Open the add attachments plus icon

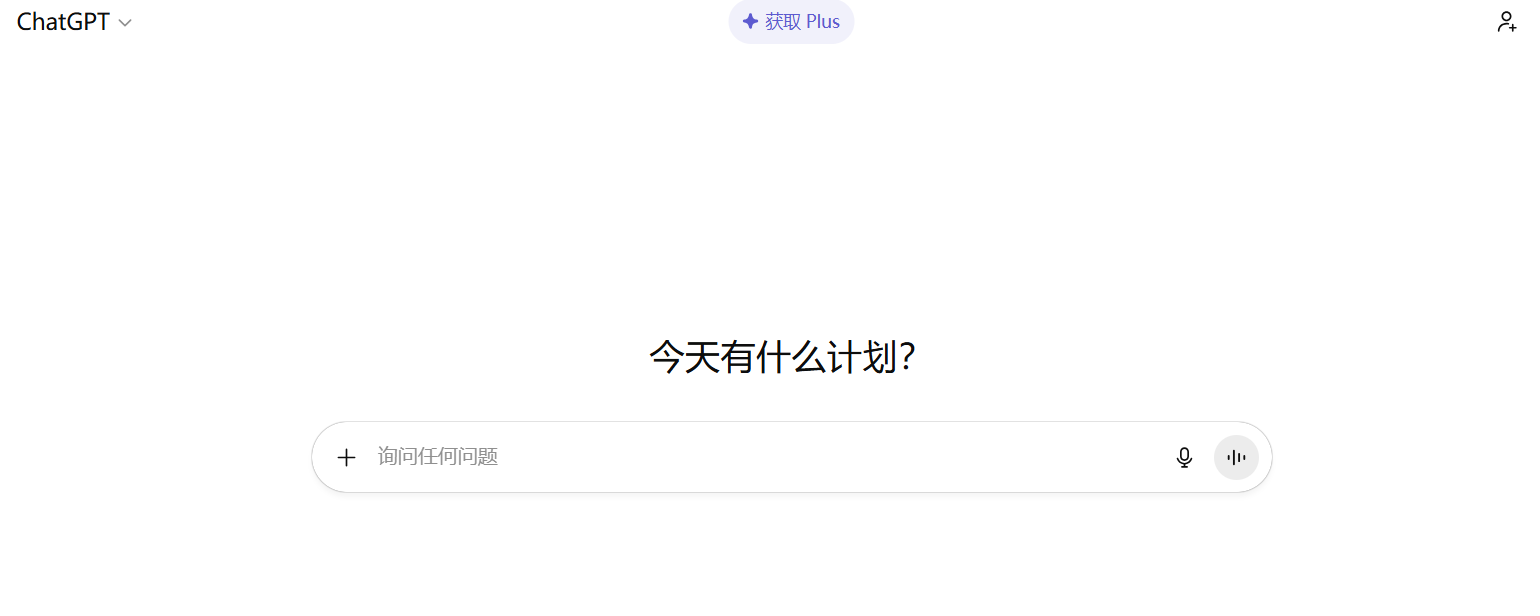pos(346,457)
